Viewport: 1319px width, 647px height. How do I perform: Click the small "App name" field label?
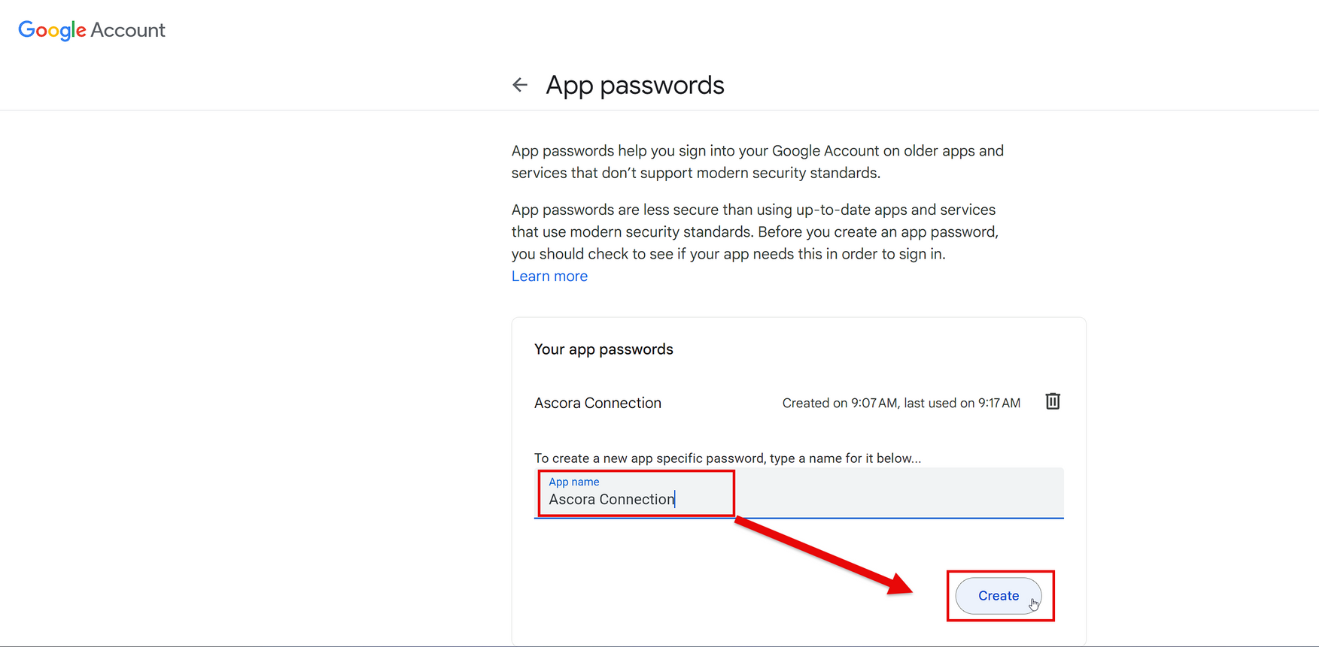coord(574,482)
